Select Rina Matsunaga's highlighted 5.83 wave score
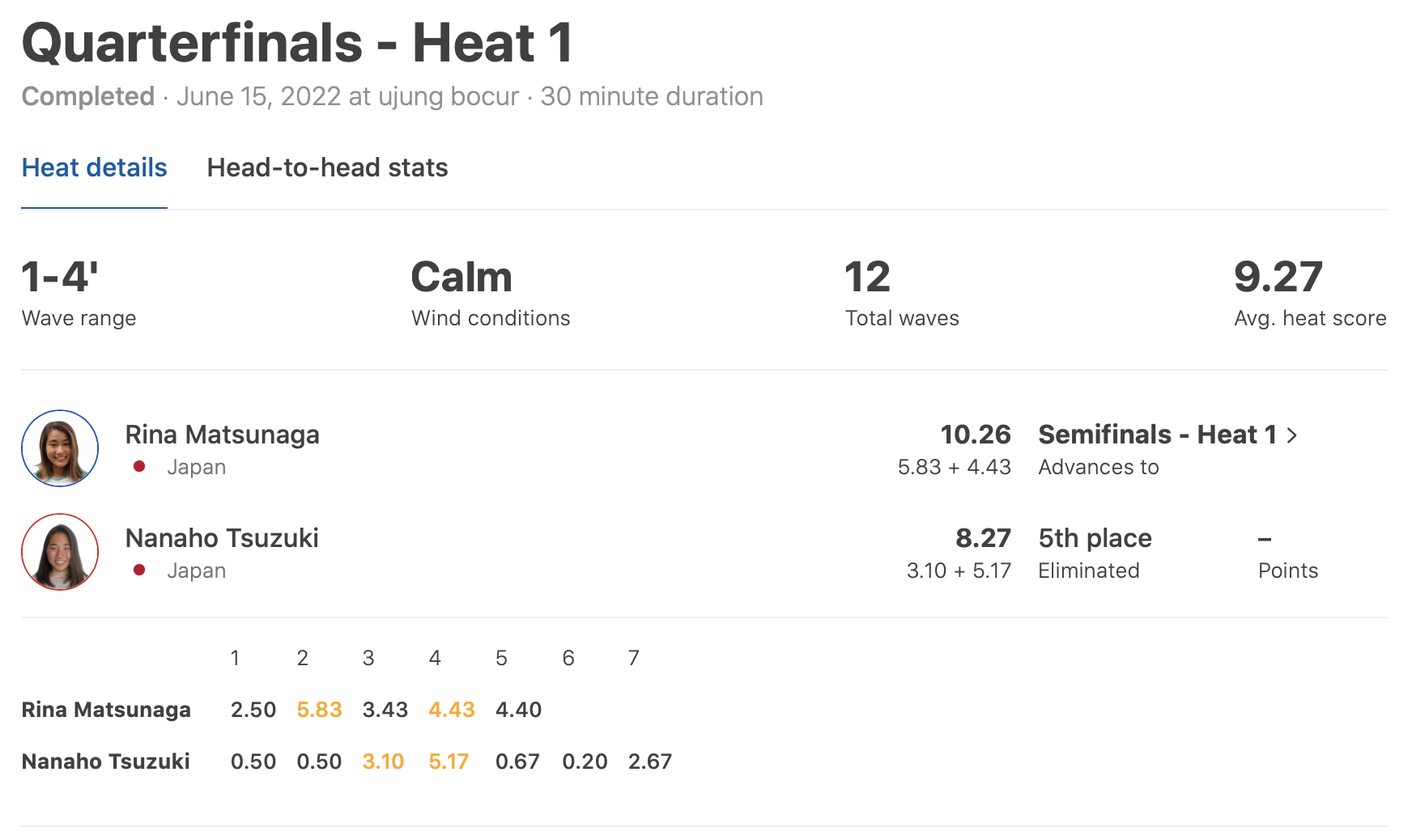Screen dimensions: 1412x840 coord(319,710)
